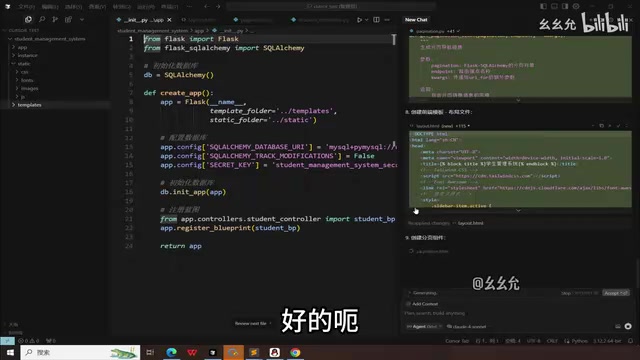Close the __init__.py editor tab

tap(169, 20)
